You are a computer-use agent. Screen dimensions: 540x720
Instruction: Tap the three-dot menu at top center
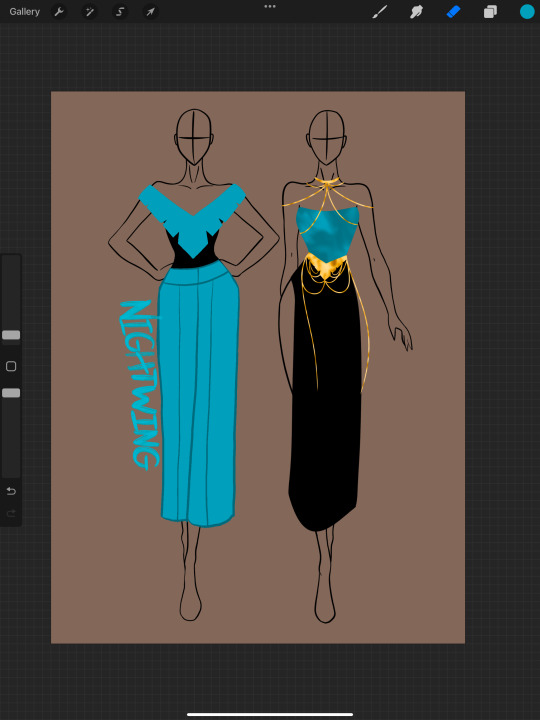pyautogui.click(x=270, y=6)
